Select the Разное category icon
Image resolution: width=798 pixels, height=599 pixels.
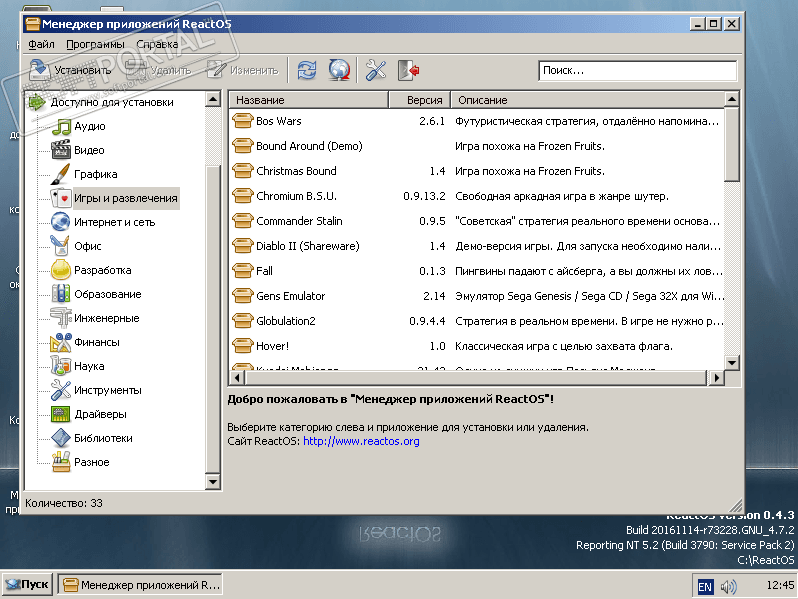(x=61, y=462)
